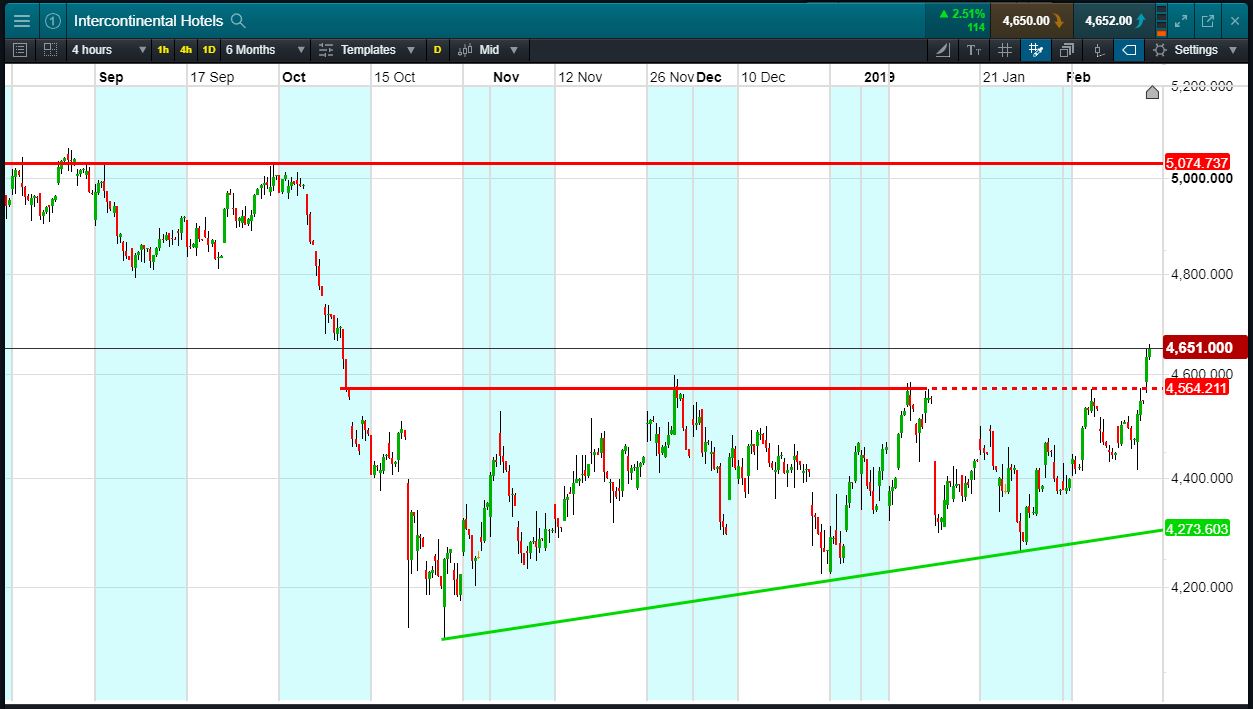Click the Intercontinental Hotels title
The height and width of the screenshot is (709, 1253).
coord(147,20)
